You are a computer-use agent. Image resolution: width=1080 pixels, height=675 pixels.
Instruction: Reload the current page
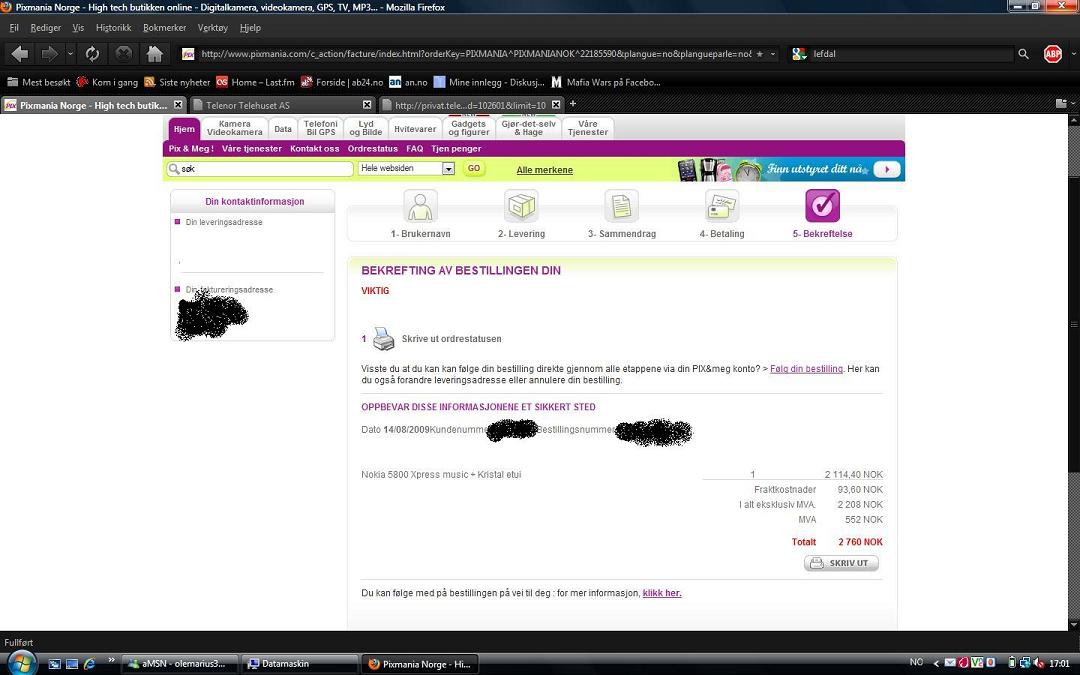tap(92, 54)
